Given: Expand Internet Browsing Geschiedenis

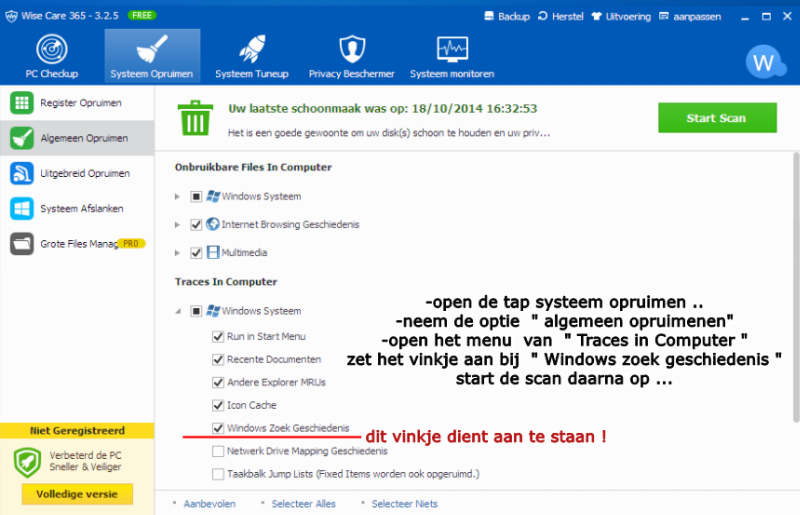Looking at the screenshot, I should coord(177,225).
